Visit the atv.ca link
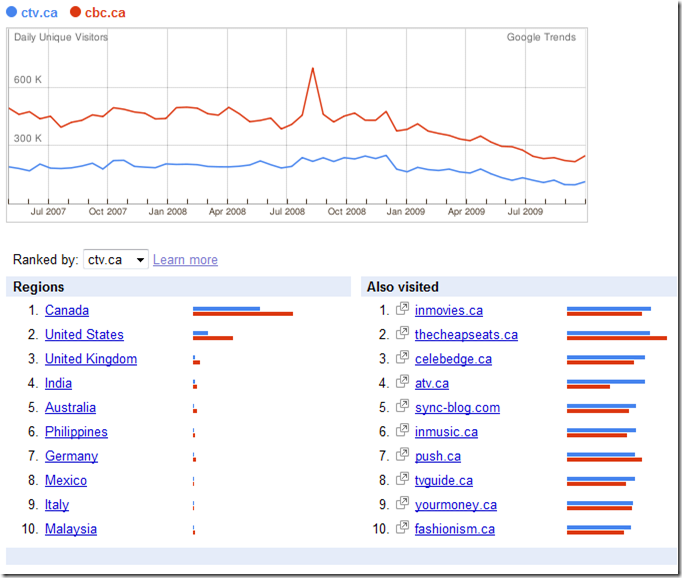 point(432,384)
